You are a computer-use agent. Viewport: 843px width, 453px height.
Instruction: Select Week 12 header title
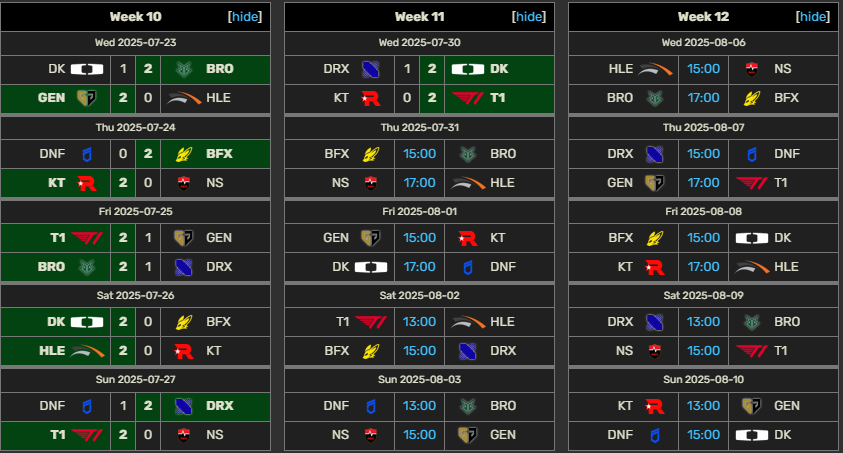703,17
